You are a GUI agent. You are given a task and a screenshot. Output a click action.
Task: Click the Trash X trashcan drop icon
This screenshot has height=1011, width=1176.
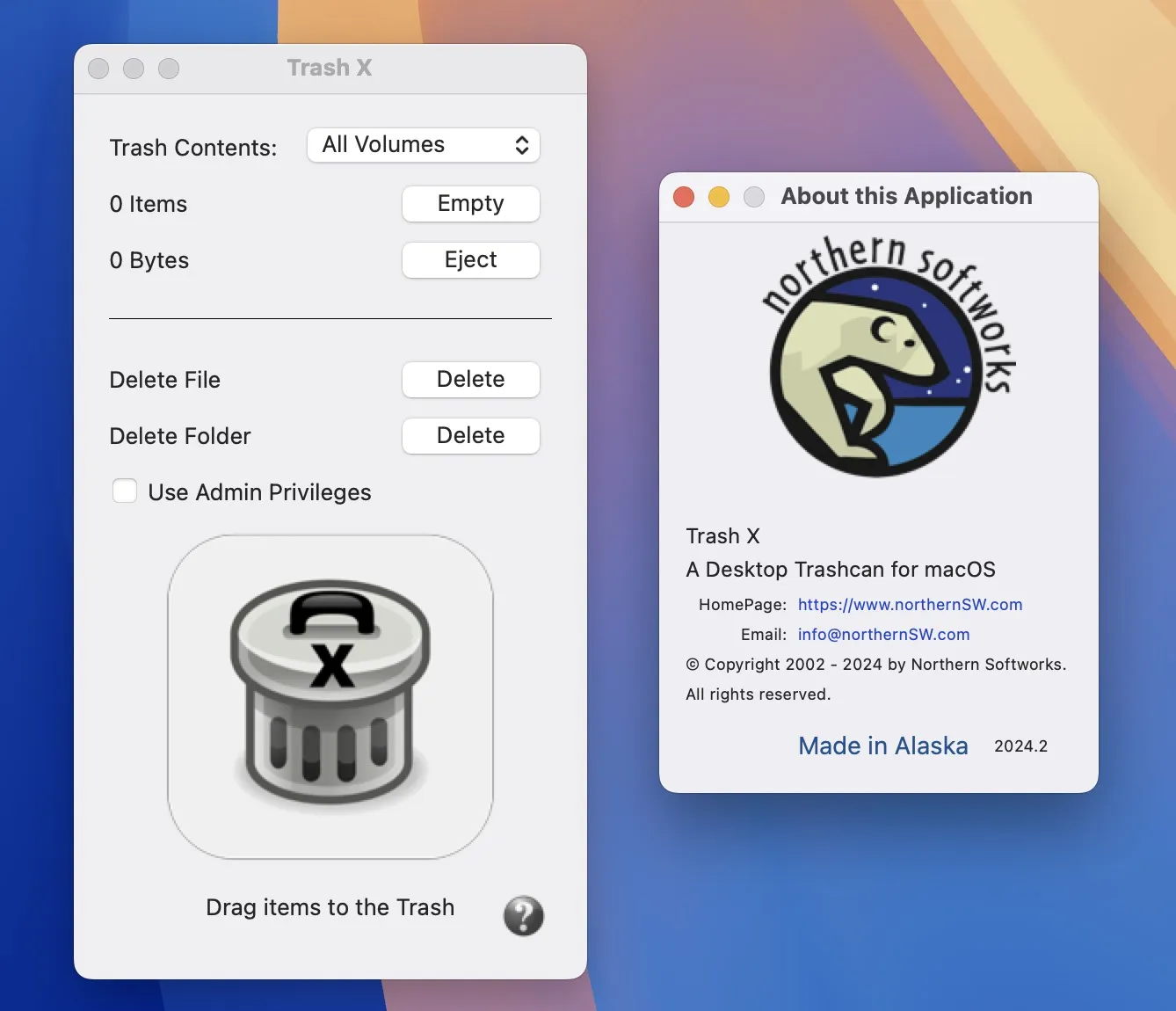(x=330, y=696)
